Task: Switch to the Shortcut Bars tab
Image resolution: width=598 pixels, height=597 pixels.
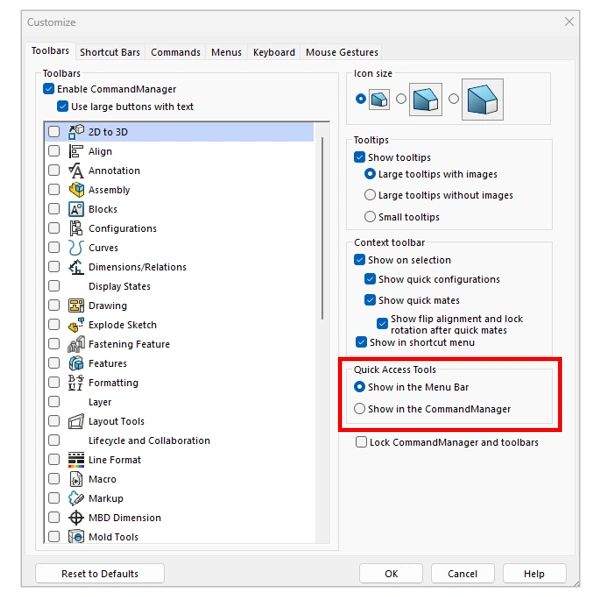Action: [110, 52]
